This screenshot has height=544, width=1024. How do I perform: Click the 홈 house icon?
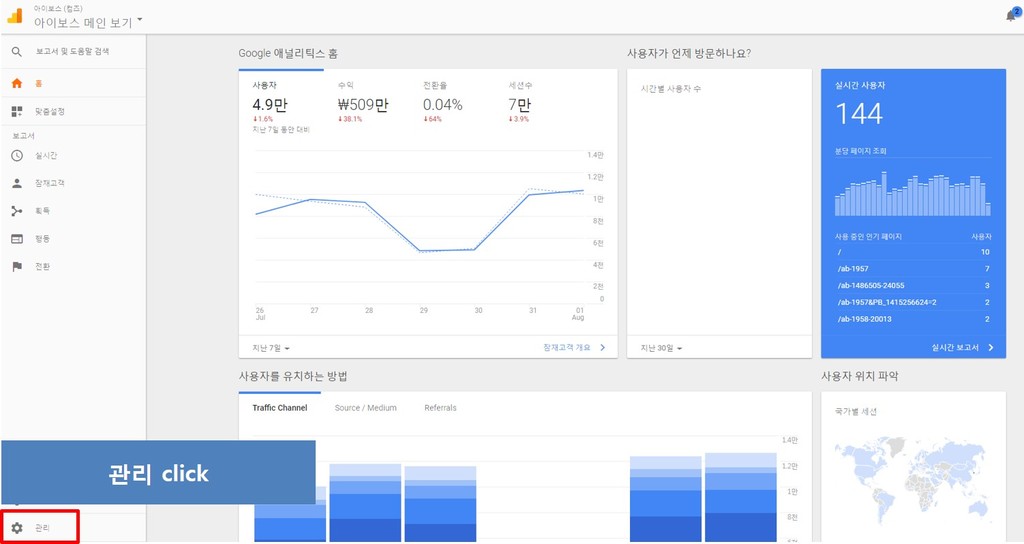17,84
